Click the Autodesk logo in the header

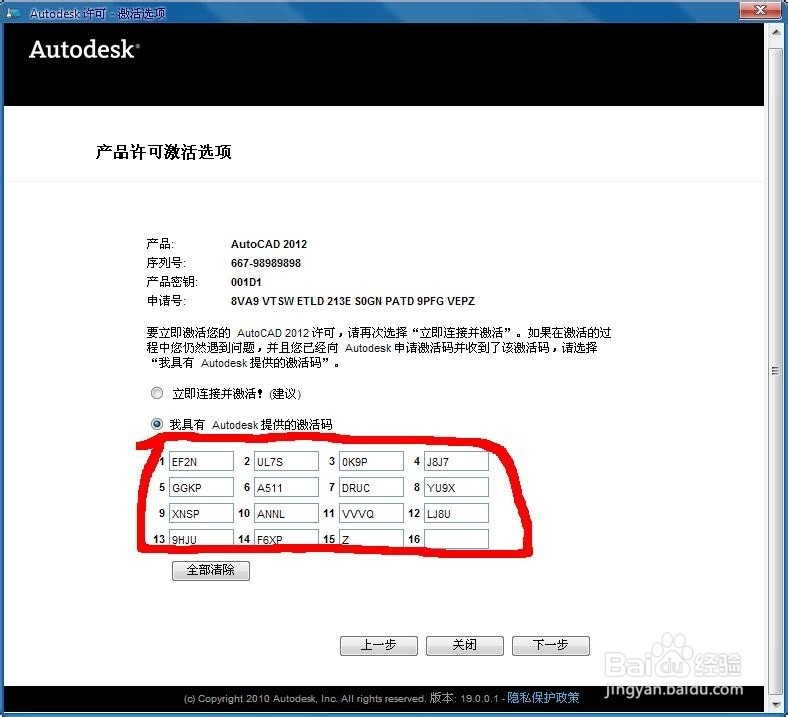[x=84, y=50]
